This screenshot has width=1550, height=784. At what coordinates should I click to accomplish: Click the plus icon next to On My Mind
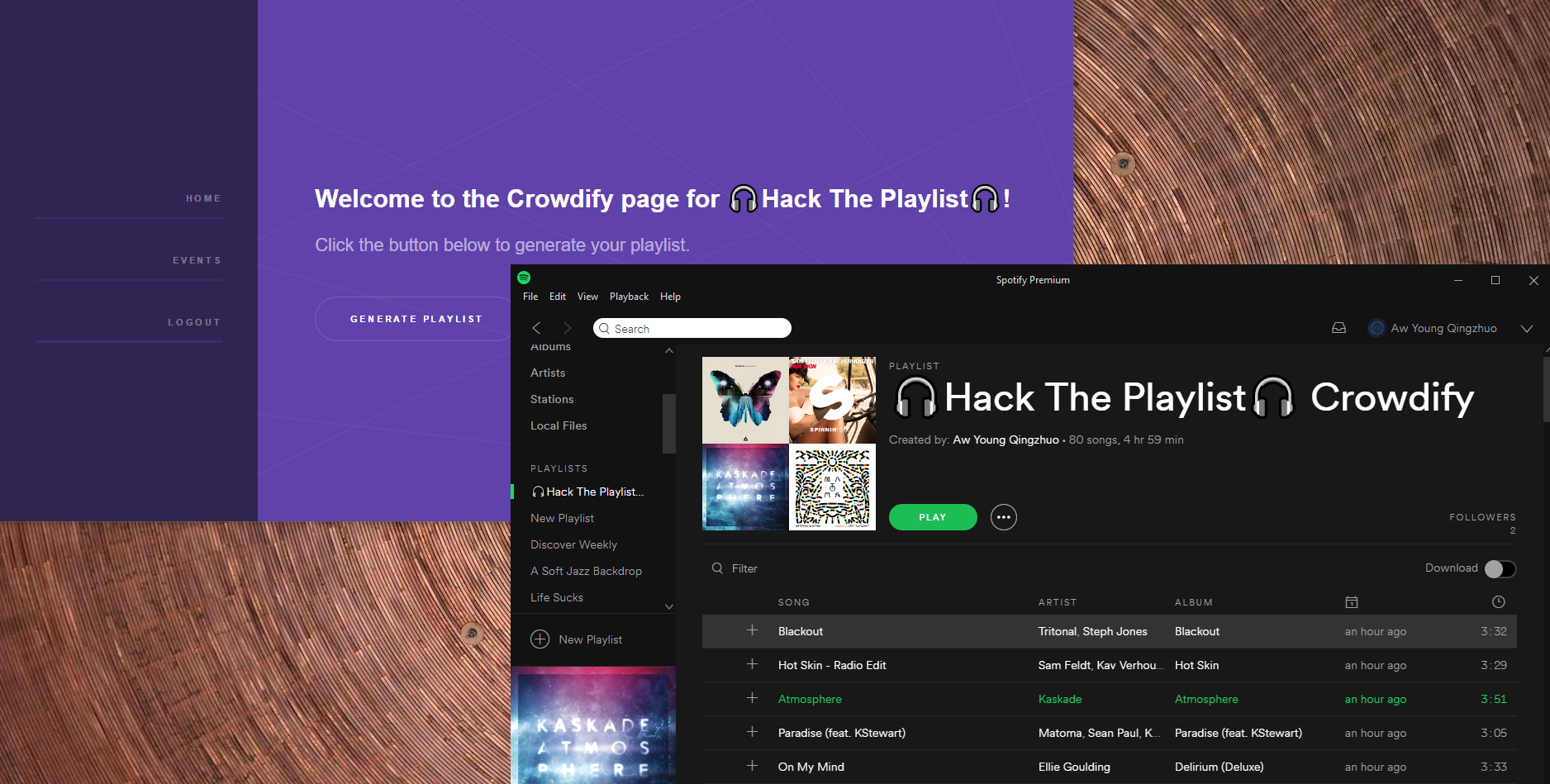click(x=752, y=766)
